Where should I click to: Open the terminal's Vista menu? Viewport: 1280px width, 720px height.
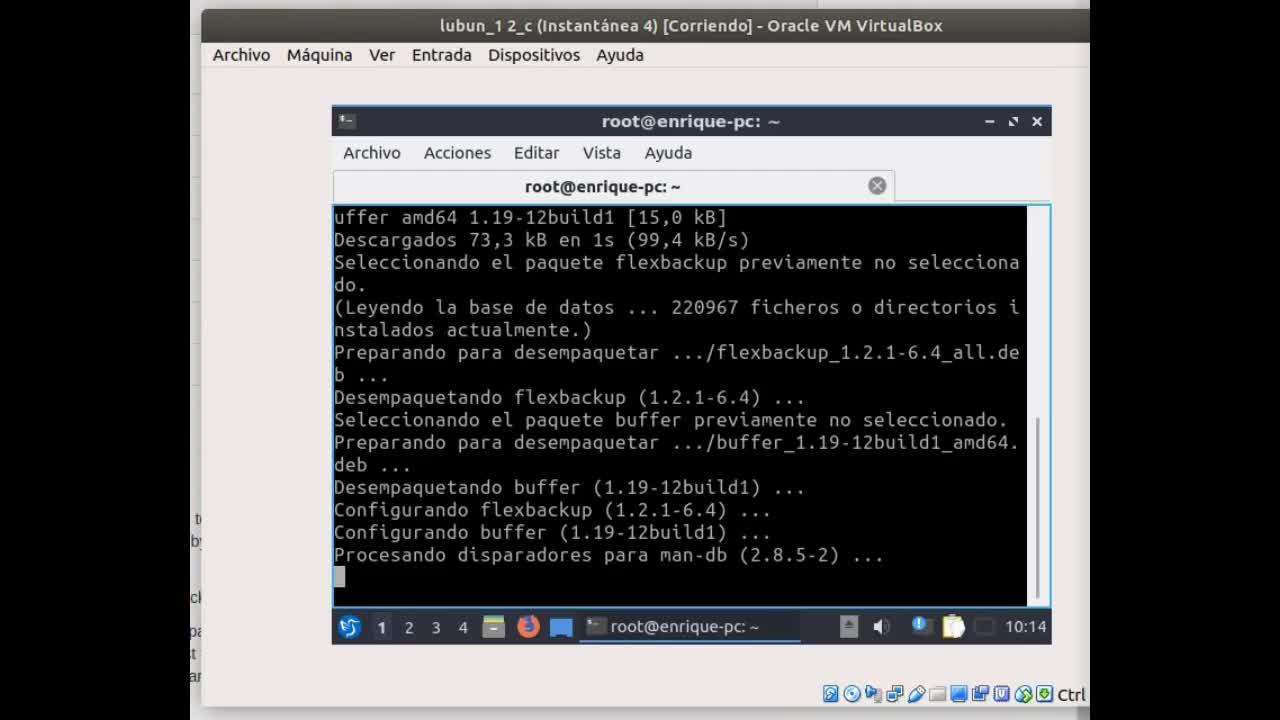point(602,153)
